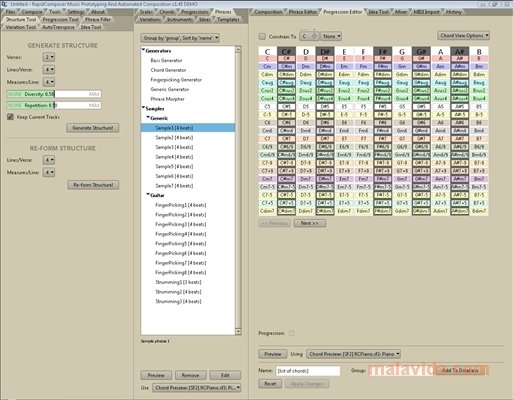Select Strumming1 [3 beats] phrase
513x400 pixels.
(x=178, y=282)
